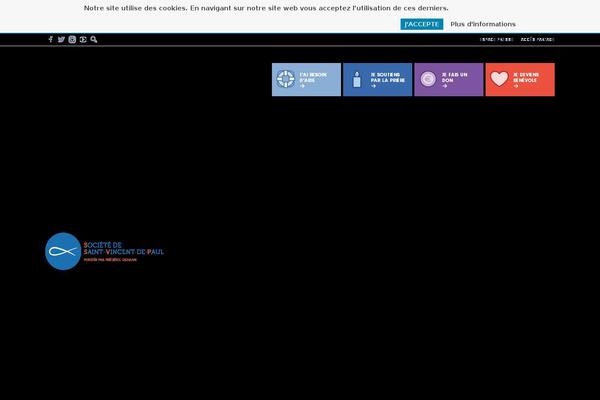Open Je soutiens par la prière tile
The width and height of the screenshot is (600, 400).
click(378, 80)
